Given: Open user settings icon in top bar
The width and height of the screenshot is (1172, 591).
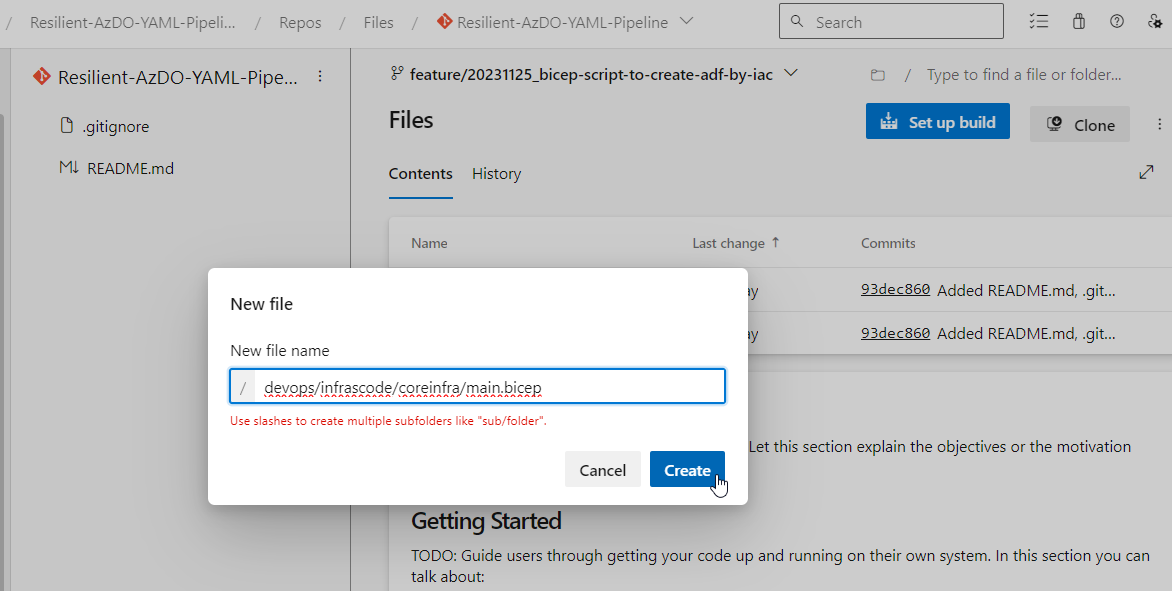Looking at the screenshot, I should (x=1155, y=21).
